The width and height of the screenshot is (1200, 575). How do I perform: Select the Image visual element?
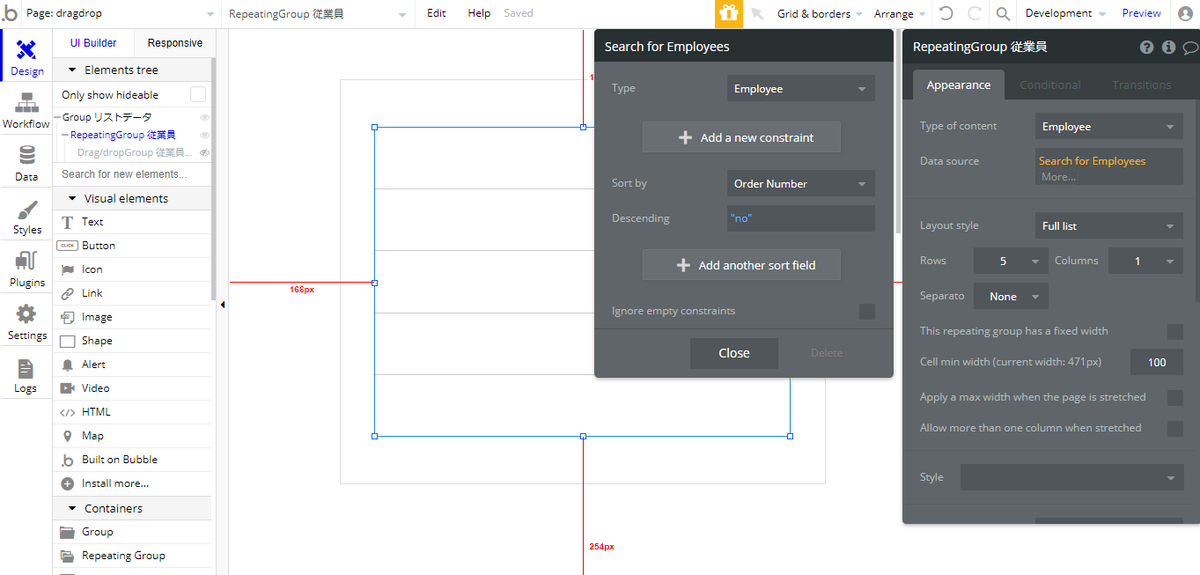134,317
